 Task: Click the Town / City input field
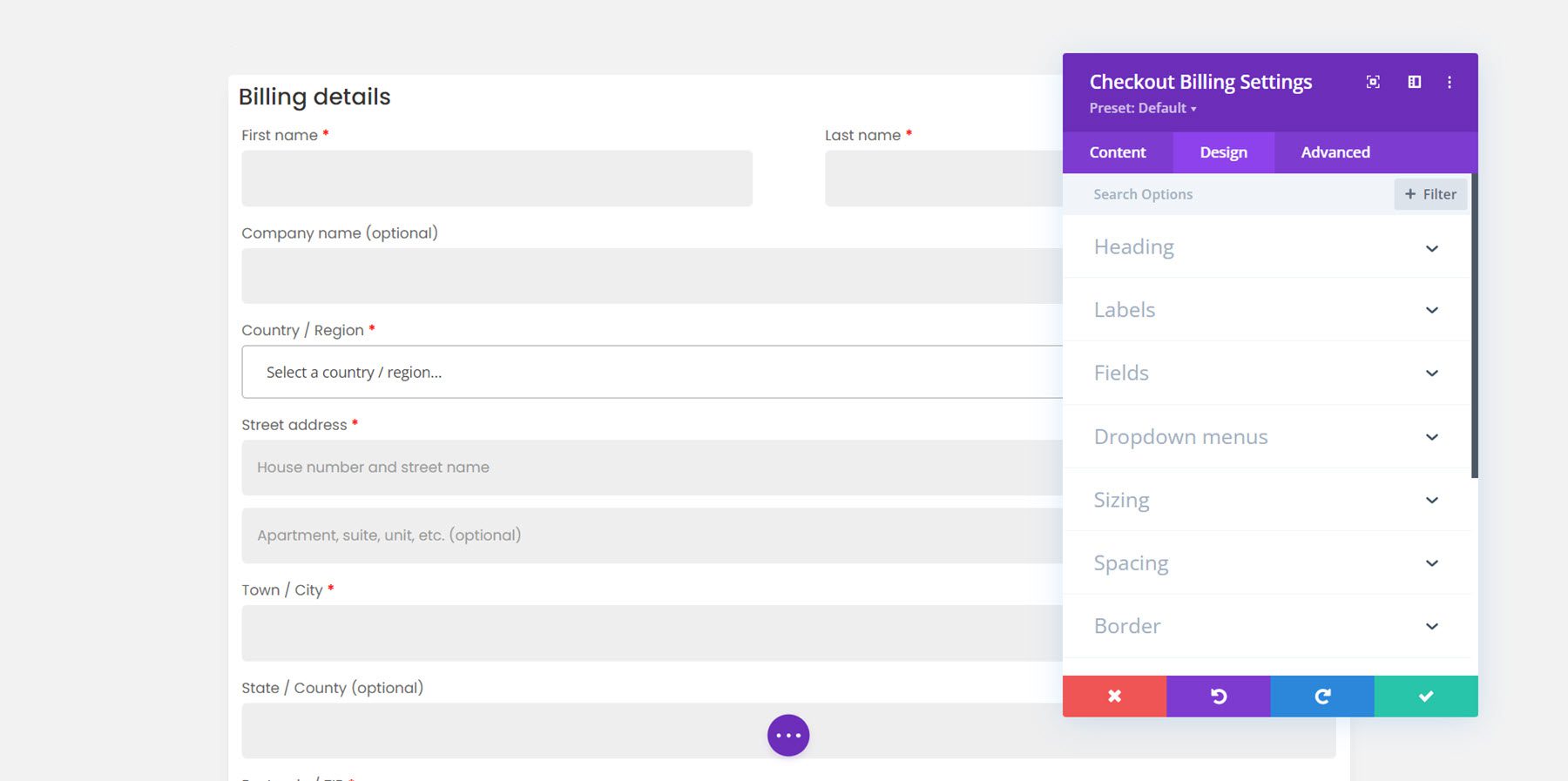point(652,633)
